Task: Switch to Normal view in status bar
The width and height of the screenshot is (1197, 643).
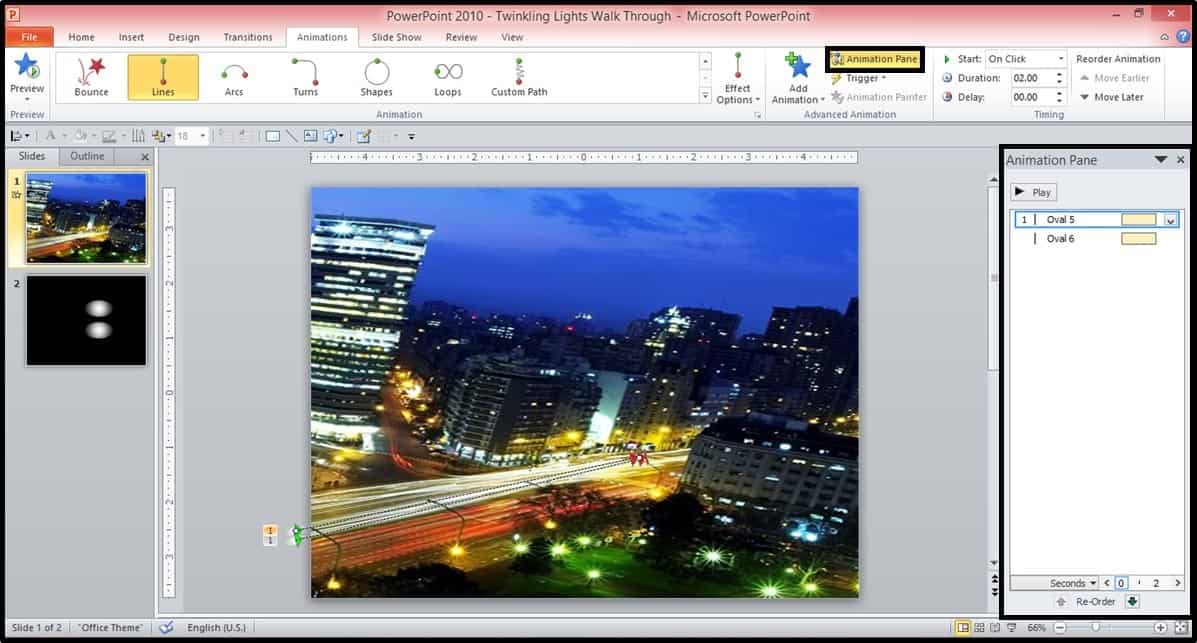Action: tap(963, 628)
